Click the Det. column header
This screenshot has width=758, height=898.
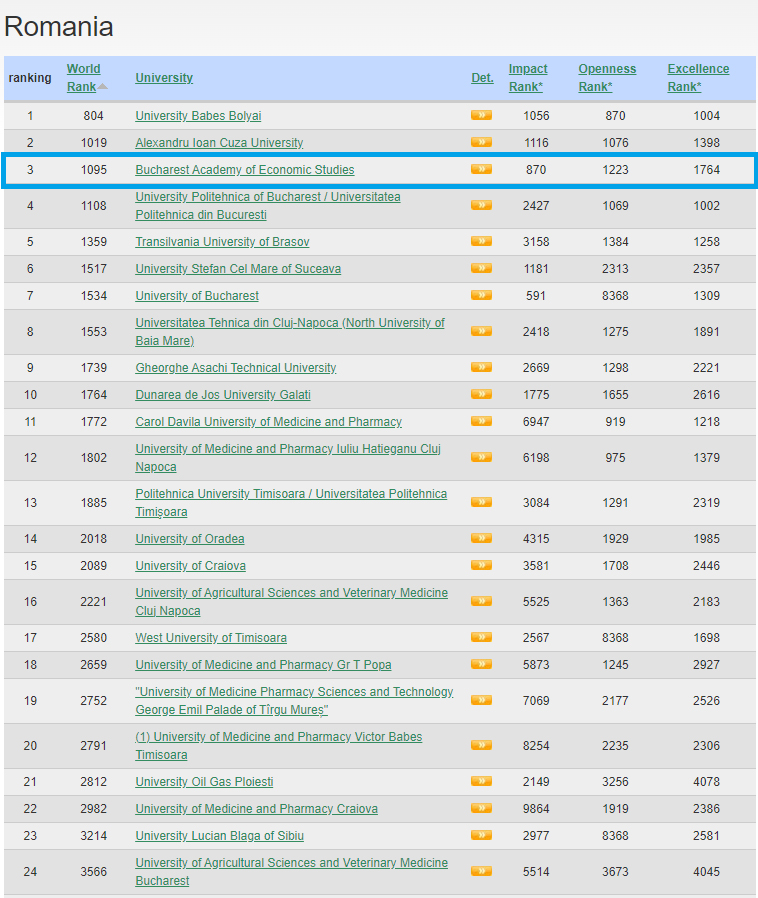[x=482, y=78]
